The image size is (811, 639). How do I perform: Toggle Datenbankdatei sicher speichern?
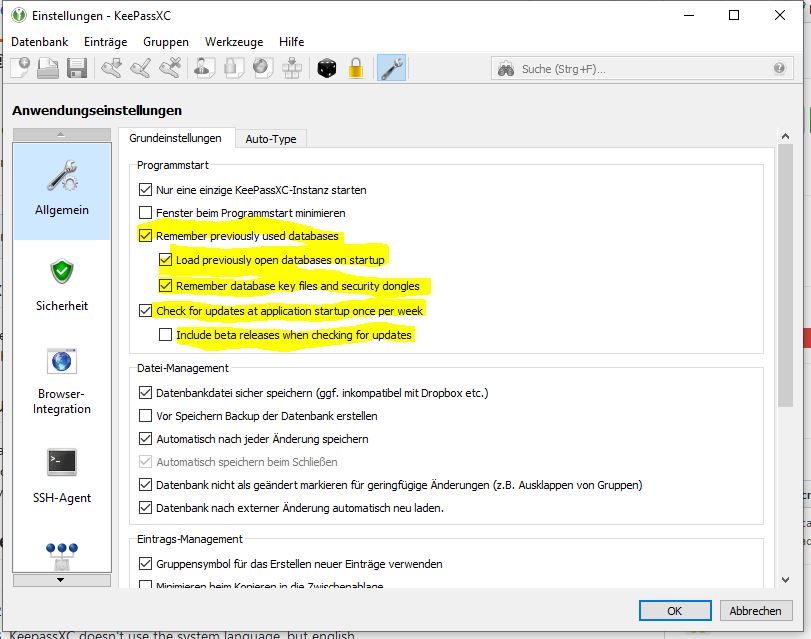145,393
